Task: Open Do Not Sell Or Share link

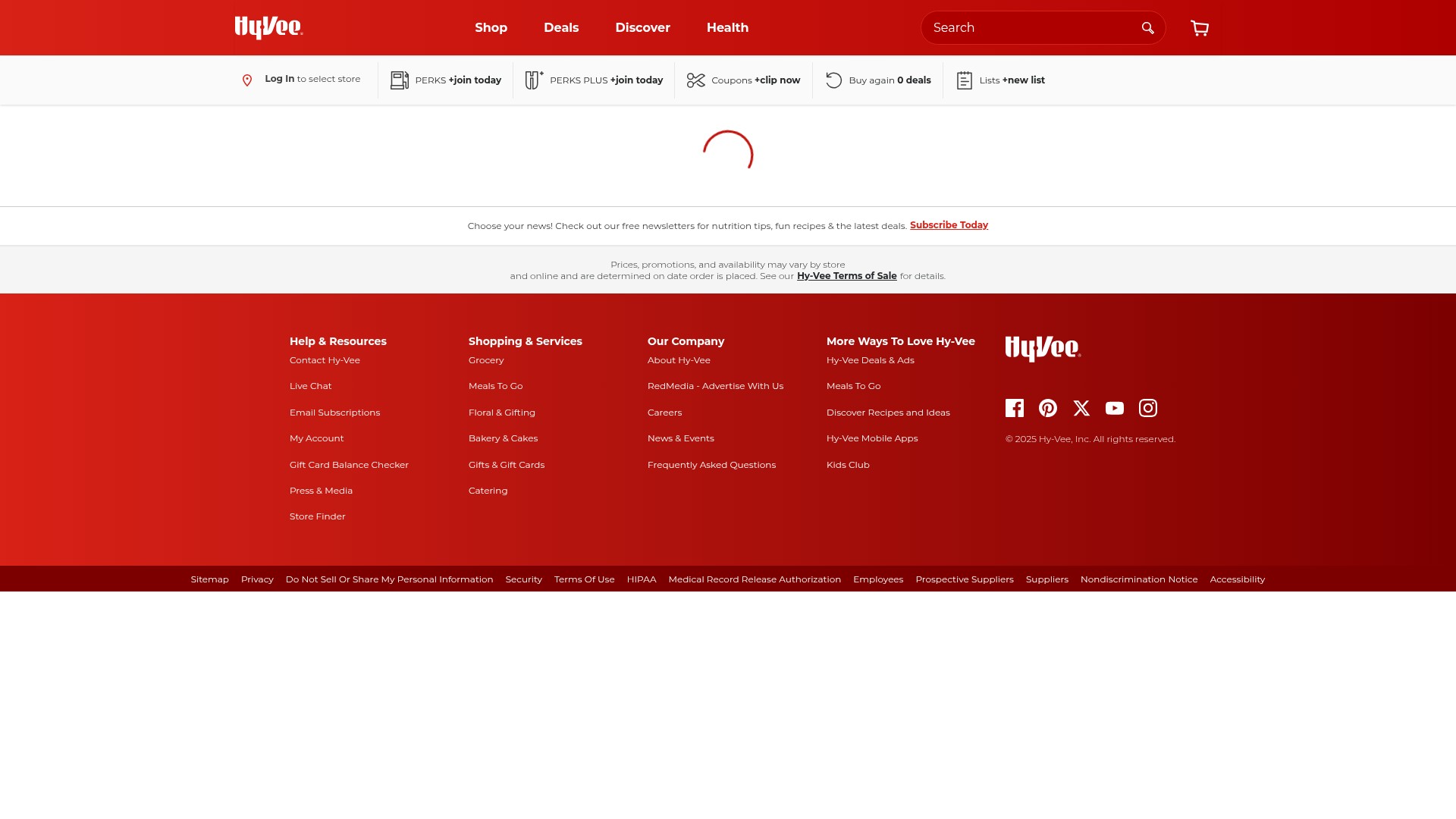Action: (x=389, y=579)
